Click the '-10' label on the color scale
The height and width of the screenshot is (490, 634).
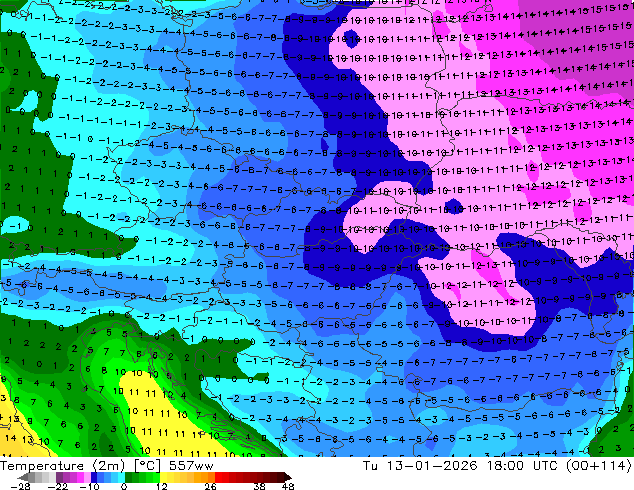tap(89, 486)
